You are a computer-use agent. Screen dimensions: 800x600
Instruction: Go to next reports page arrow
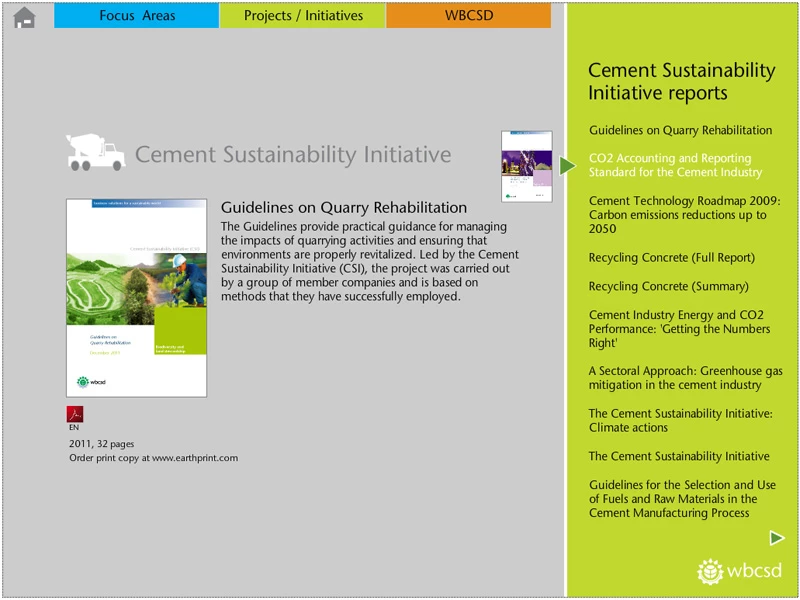tap(777, 538)
